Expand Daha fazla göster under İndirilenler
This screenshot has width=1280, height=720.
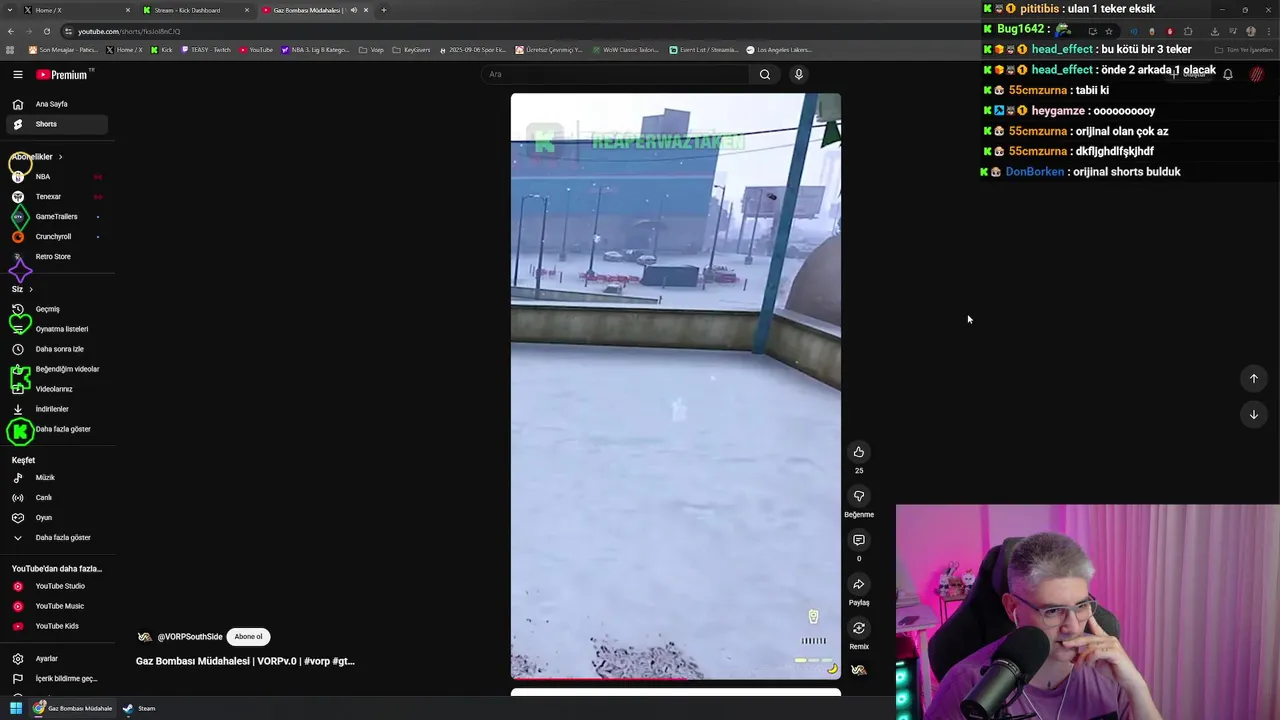(56, 429)
